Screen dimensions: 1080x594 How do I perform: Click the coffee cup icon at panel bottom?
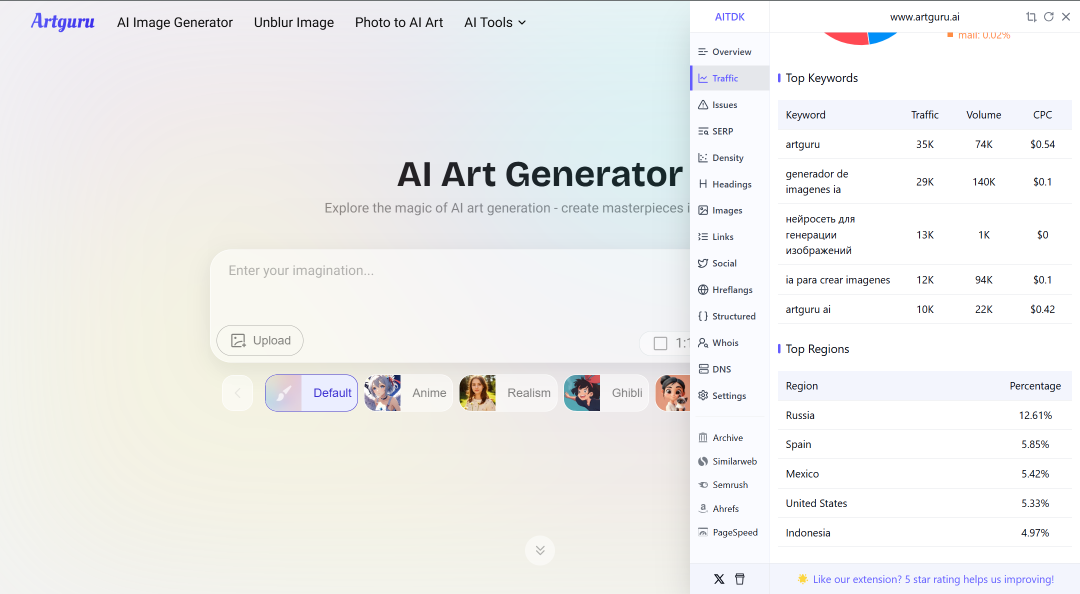(740, 579)
